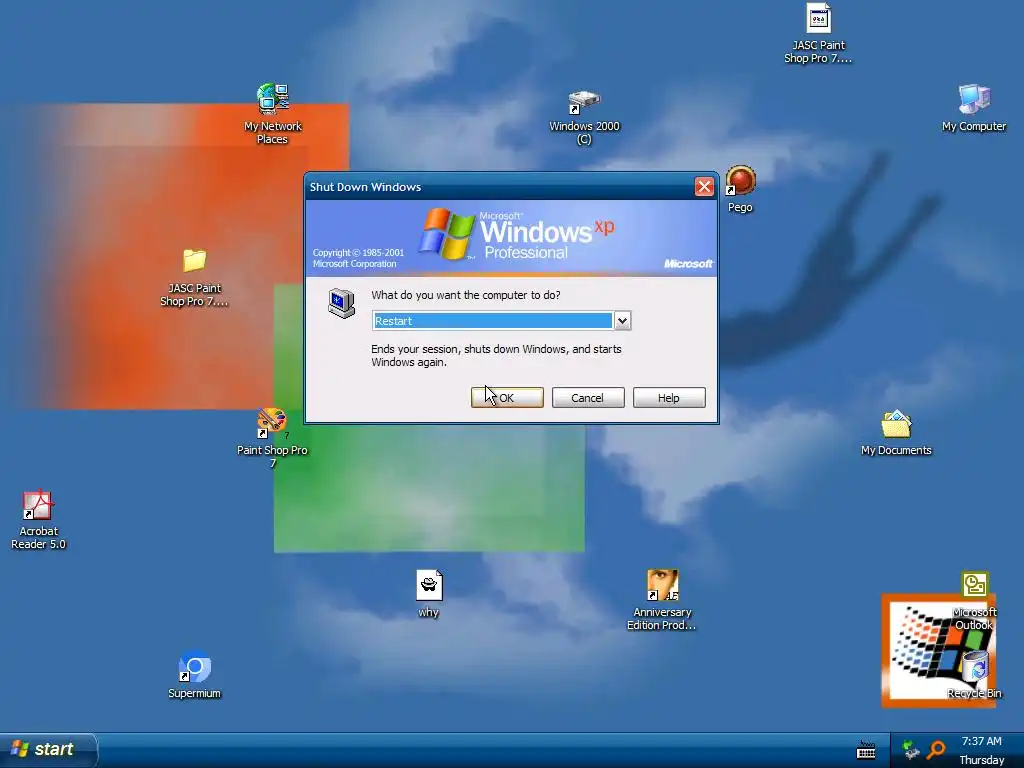Viewport: 1024px width, 768px height.
Task: Click the 'Ends your session' description text
Action: 496,356
